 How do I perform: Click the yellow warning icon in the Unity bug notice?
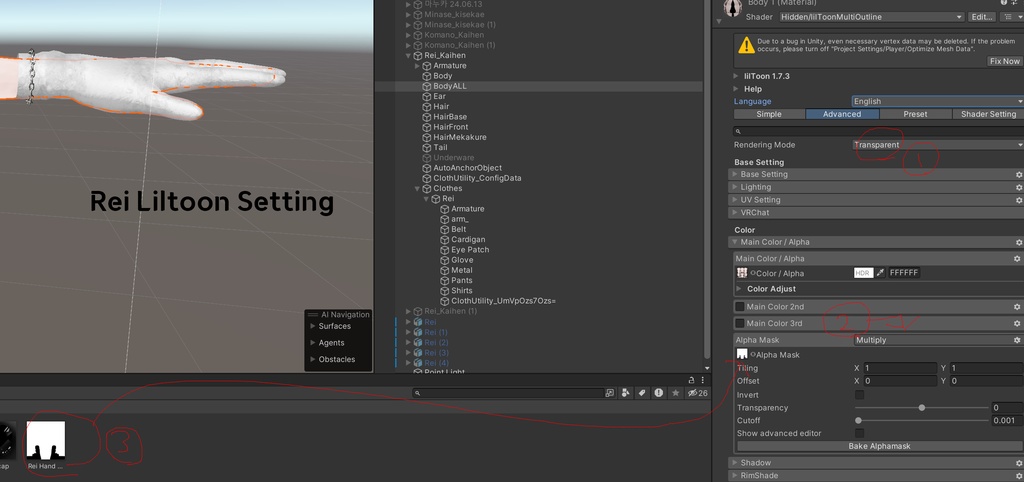(x=746, y=46)
